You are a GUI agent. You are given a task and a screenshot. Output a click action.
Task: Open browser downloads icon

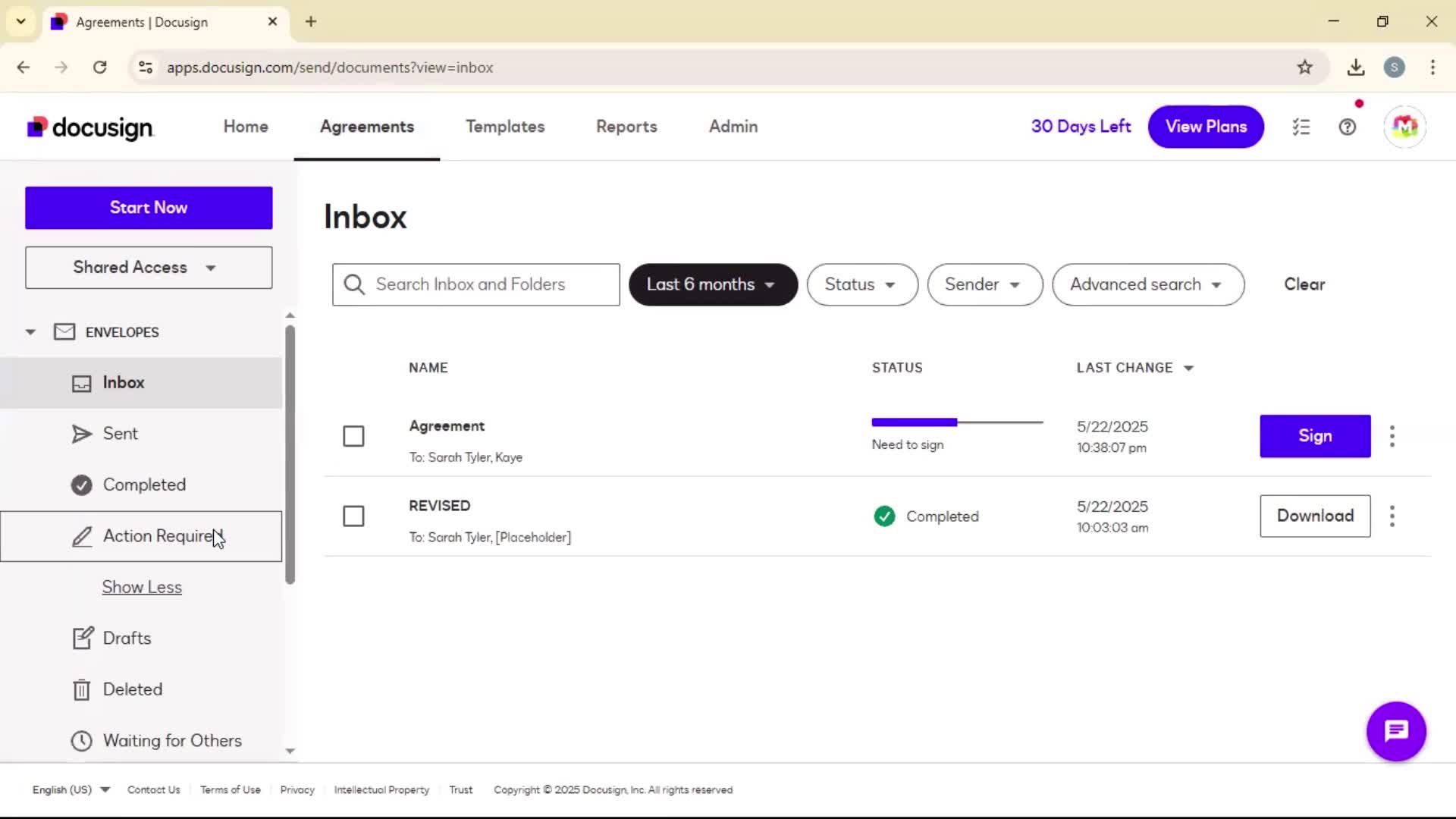pos(1356,67)
